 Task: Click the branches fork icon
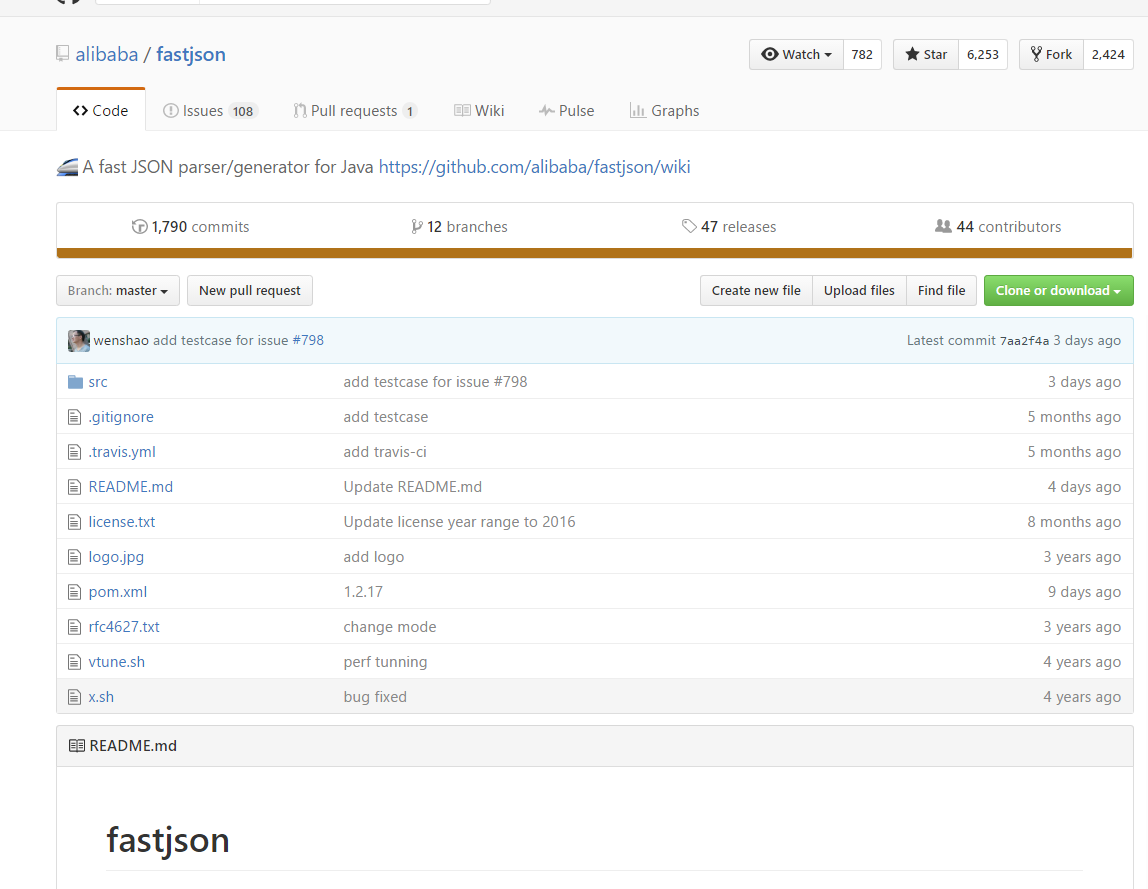click(x=417, y=227)
